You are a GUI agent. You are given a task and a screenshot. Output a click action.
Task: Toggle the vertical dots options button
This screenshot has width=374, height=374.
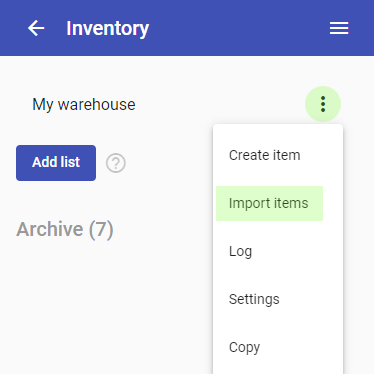pos(323,104)
